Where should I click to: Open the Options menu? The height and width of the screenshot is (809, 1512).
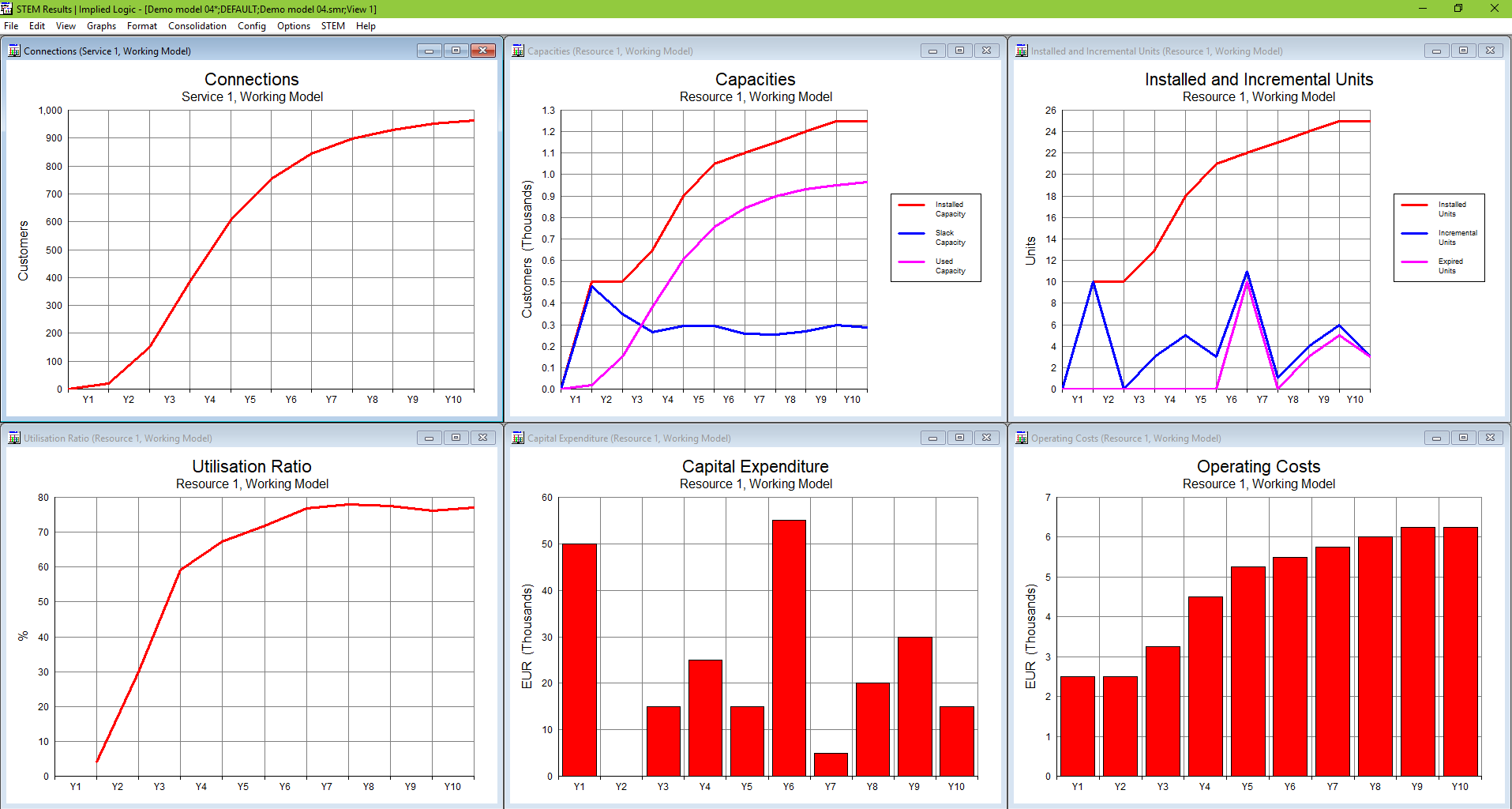tap(293, 26)
